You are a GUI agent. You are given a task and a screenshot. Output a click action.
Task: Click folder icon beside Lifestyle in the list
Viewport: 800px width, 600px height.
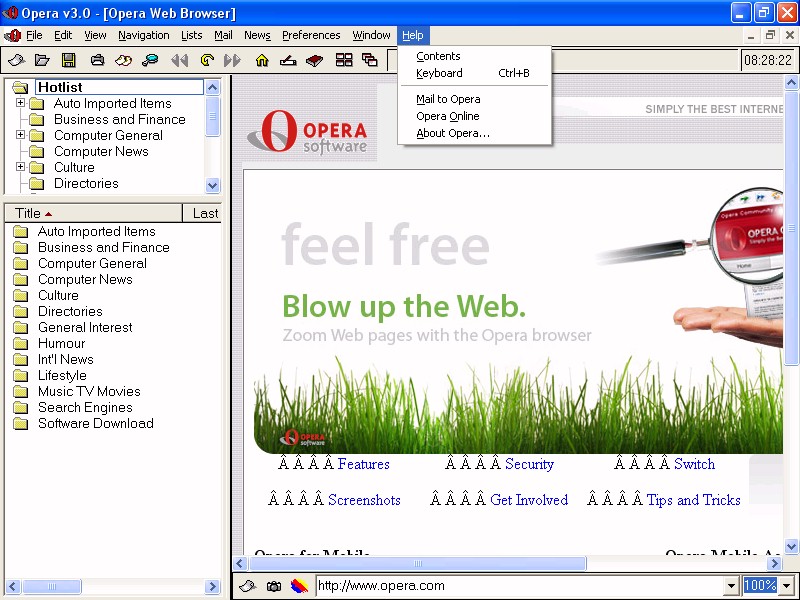[20, 376]
